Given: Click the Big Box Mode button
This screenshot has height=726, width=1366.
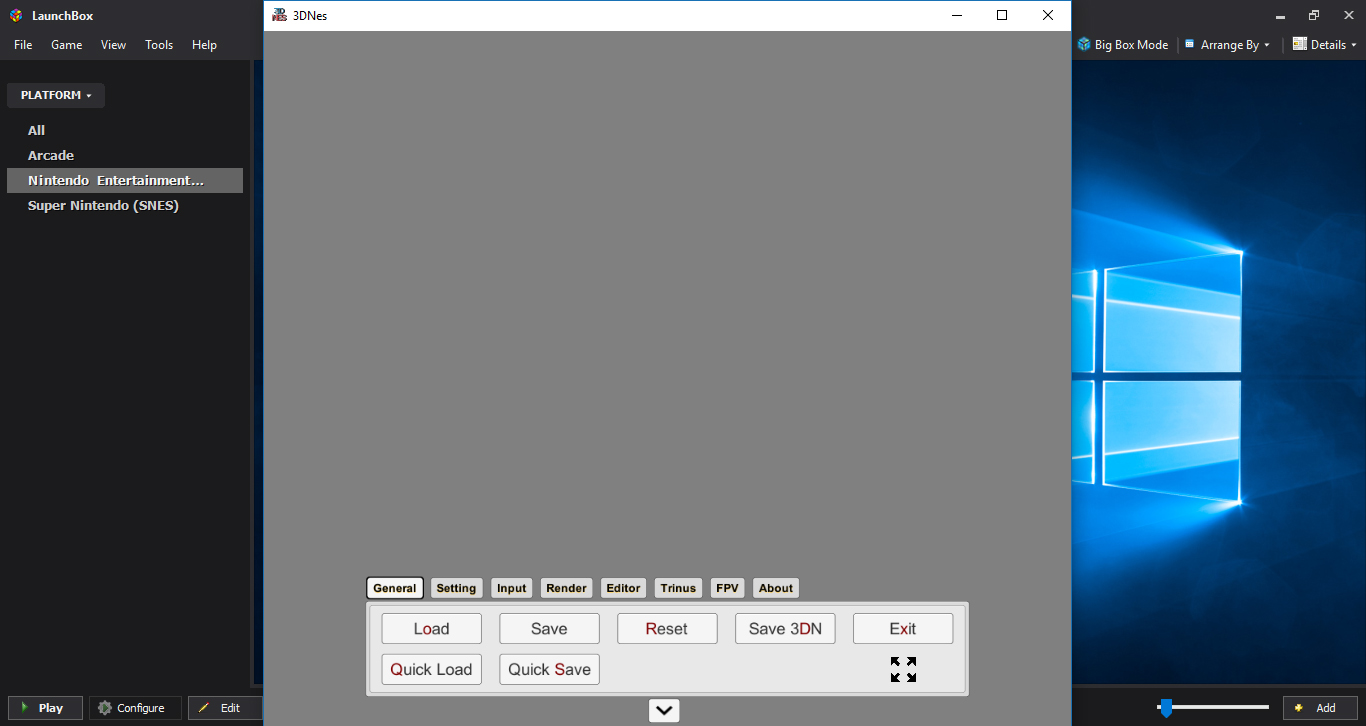Looking at the screenshot, I should [1122, 45].
